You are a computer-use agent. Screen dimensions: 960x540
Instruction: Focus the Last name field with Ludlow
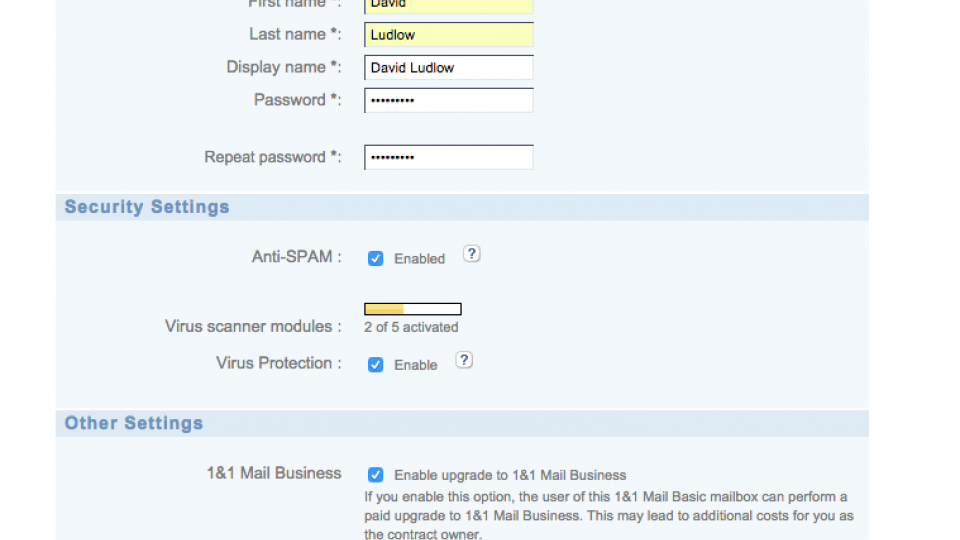coord(449,35)
